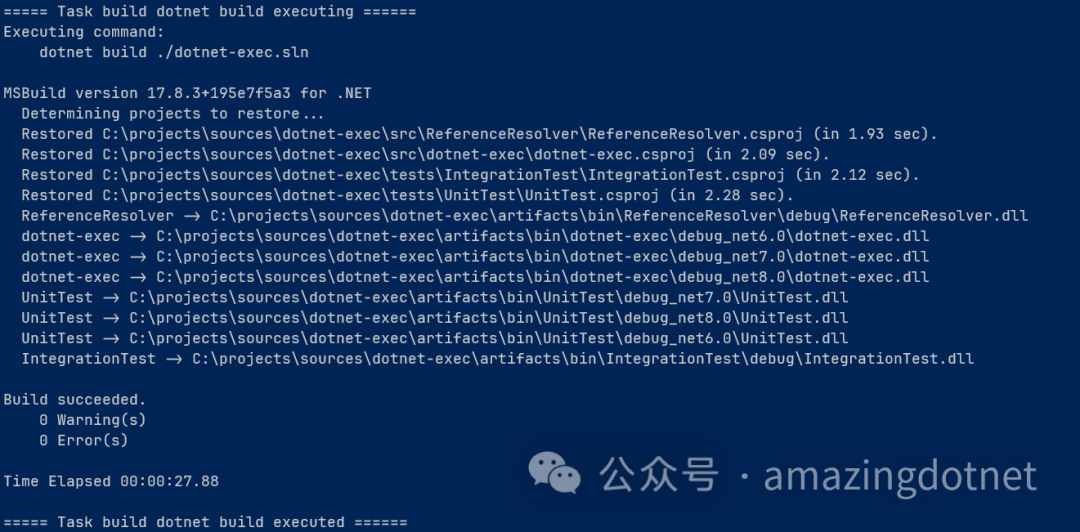This screenshot has height=532, width=1080.
Task: Click the WeChat logo icon in watermark
Action: coord(554,472)
